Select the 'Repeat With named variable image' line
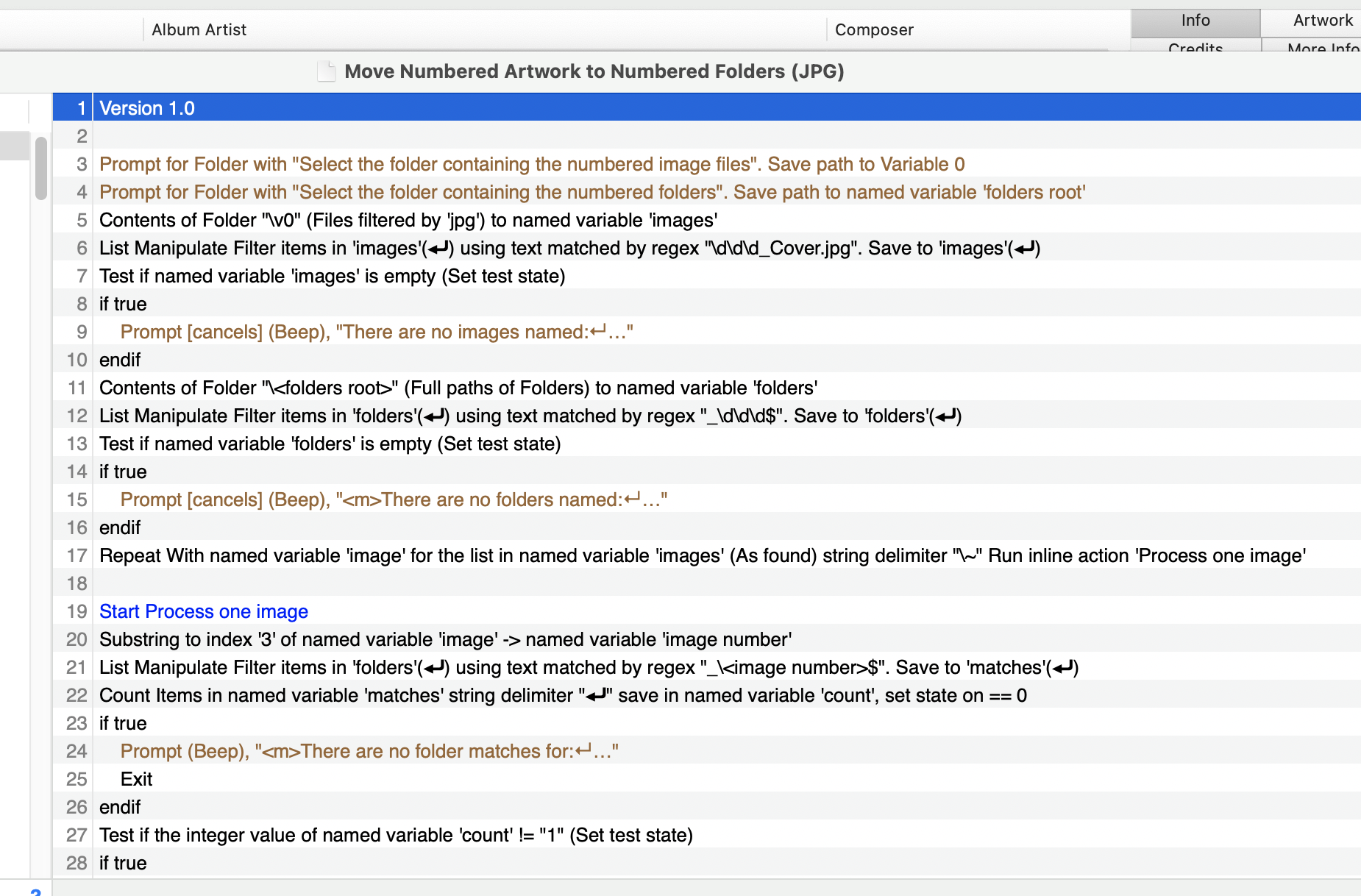Screen dimensions: 1361x896 tap(702, 555)
